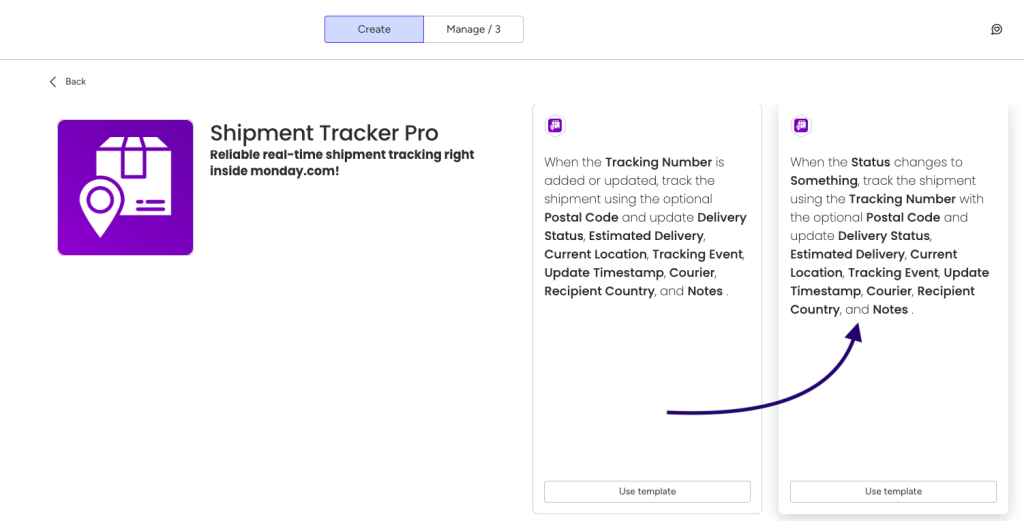The height and width of the screenshot is (521, 1024).
Task: Click the Back arrow chevron
Action: point(53,82)
